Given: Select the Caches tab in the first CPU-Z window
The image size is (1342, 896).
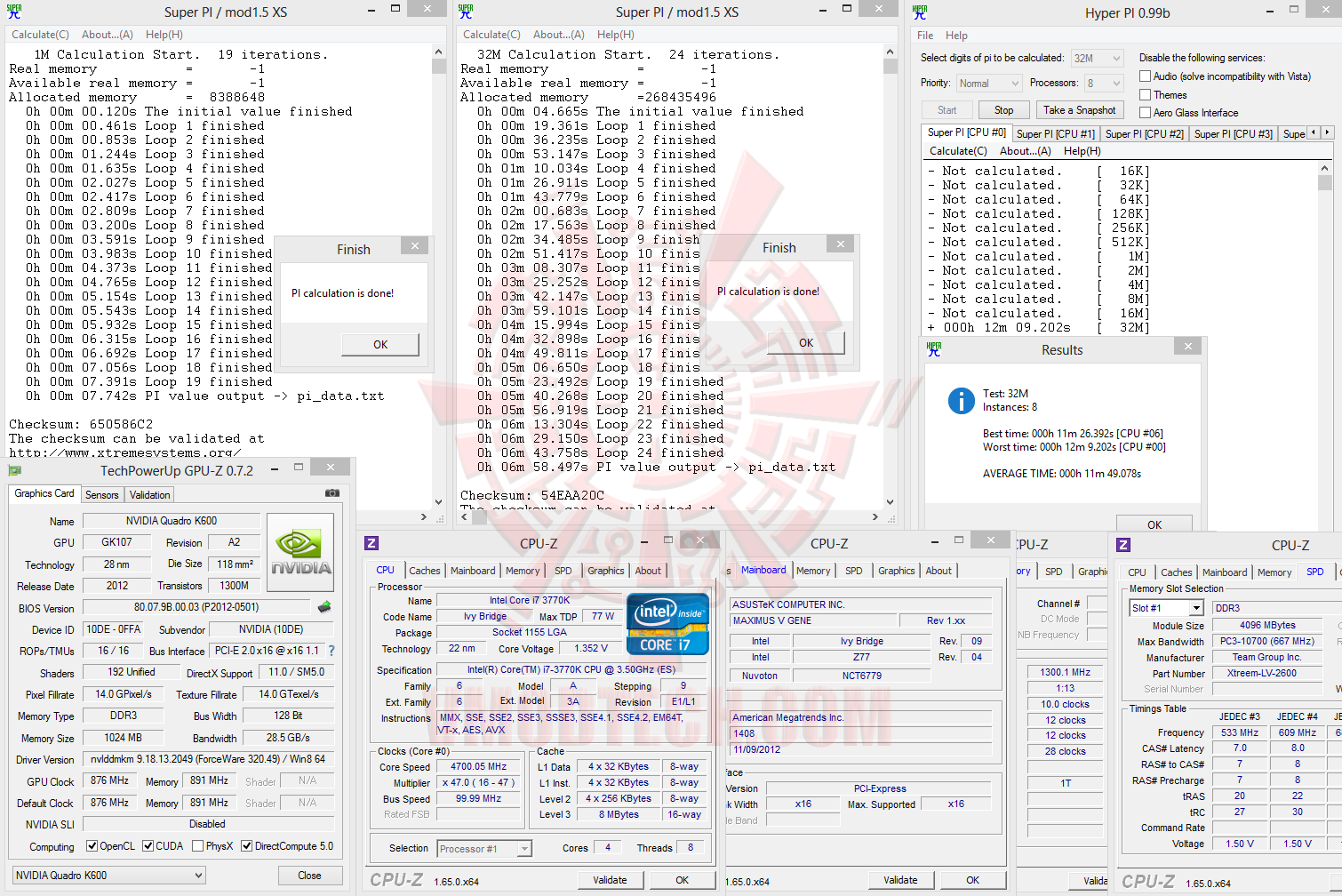Looking at the screenshot, I should (424, 571).
